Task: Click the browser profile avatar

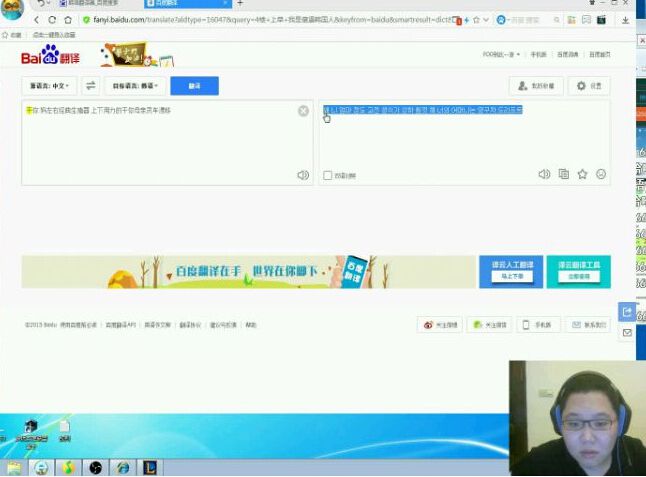Action: tap(12, 9)
